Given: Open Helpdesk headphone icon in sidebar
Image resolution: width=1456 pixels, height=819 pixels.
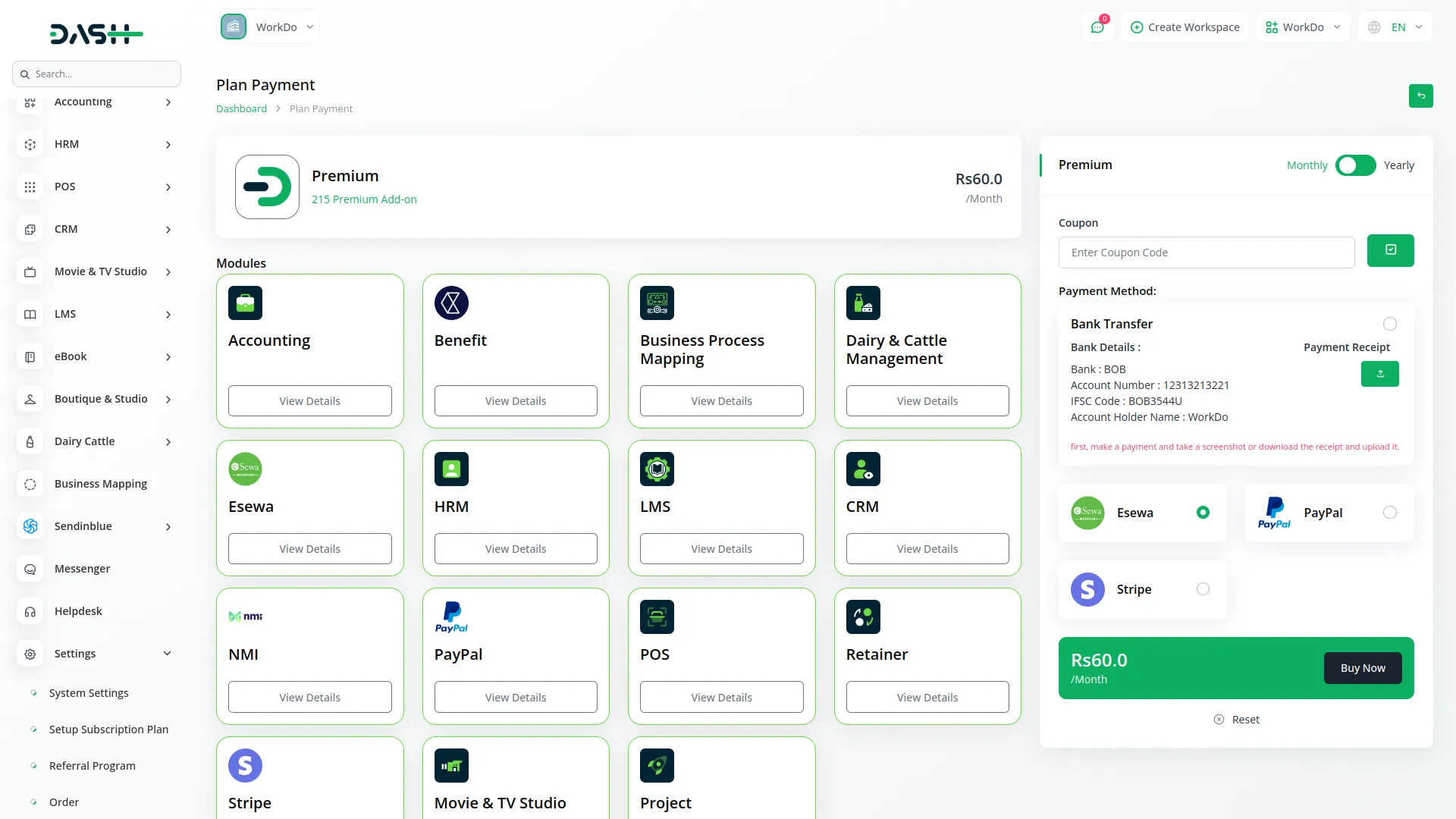Looking at the screenshot, I should tap(30, 611).
